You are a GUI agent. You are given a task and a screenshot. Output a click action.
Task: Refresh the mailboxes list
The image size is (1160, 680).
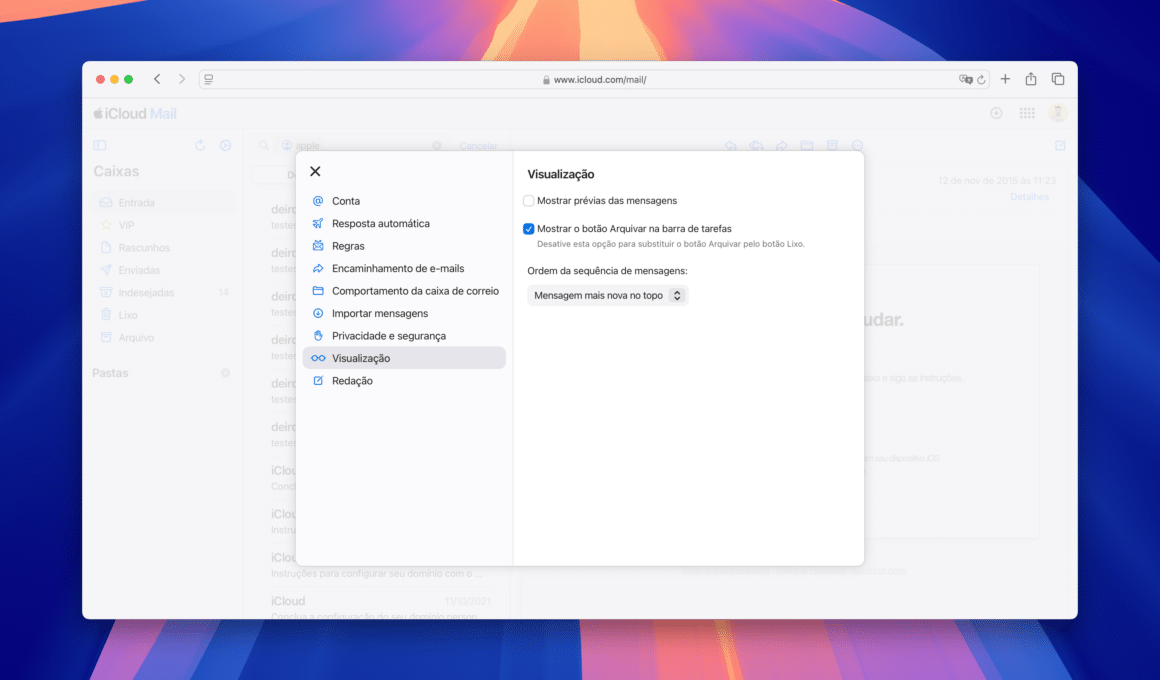click(200, 146)
